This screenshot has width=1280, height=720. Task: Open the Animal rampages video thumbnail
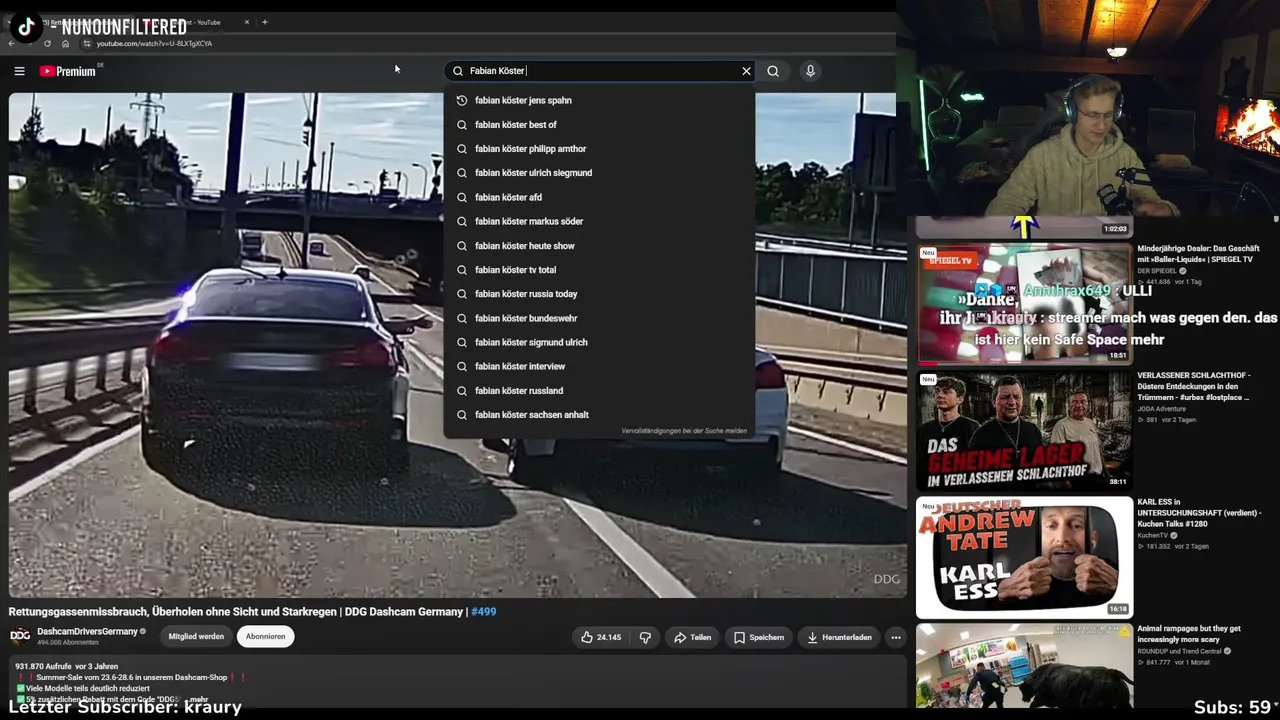[1025, 666]
